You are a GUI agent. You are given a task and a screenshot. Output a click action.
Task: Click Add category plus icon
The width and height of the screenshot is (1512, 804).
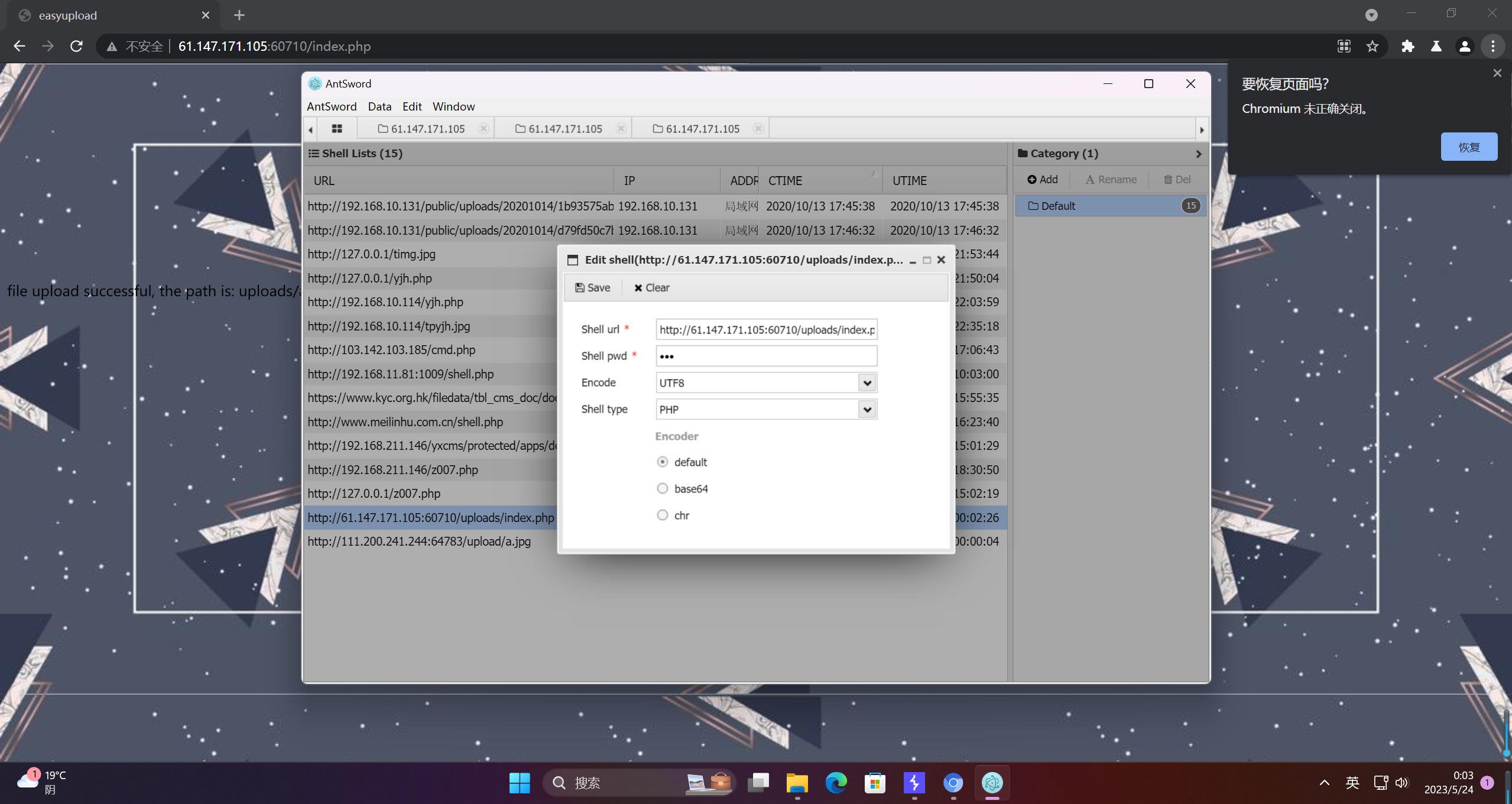(x=1032, y=180)
